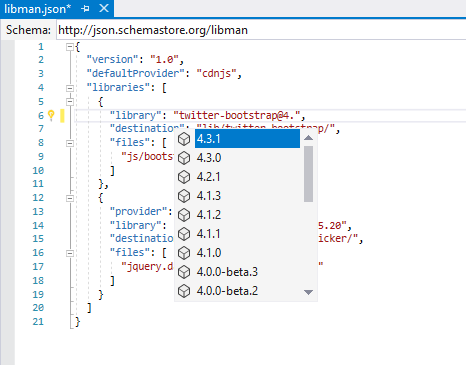Image resolution: width=466 pixels, height=365 pixels.
Task: Collapse the files array on line 16
Action: coord(70,253)
